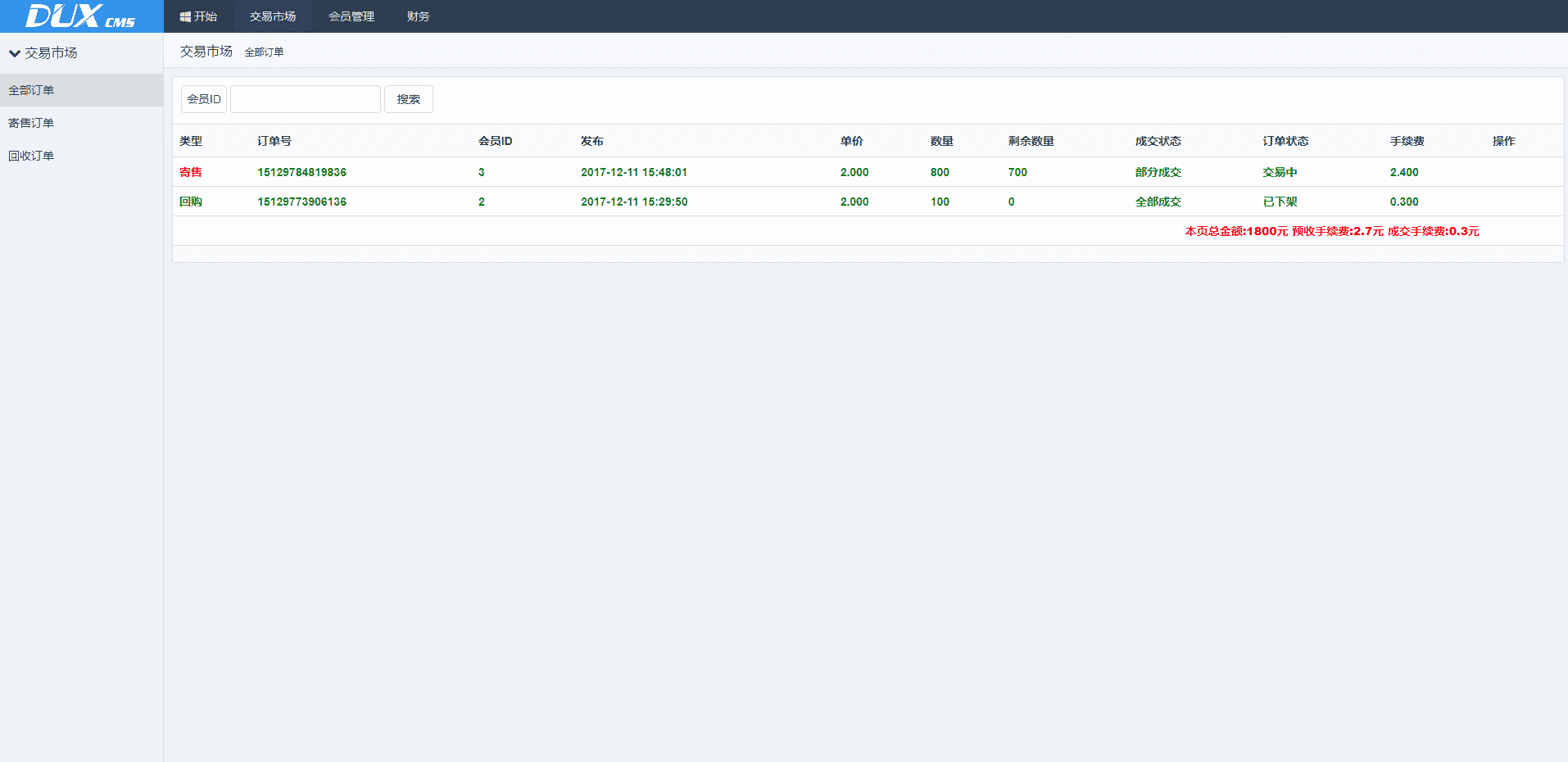
Task: Click the 成交状态 column header
Action: click(x=1158, y=141)
